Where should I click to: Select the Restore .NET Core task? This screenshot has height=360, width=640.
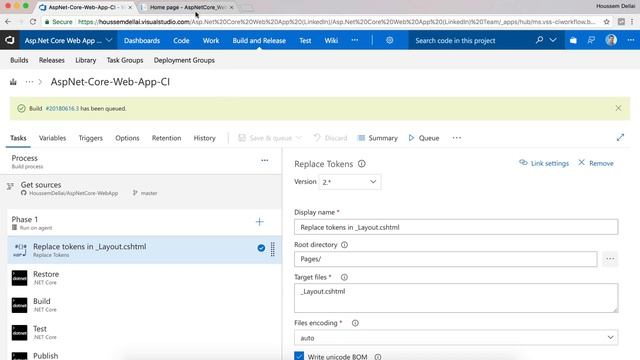(144, 278)
